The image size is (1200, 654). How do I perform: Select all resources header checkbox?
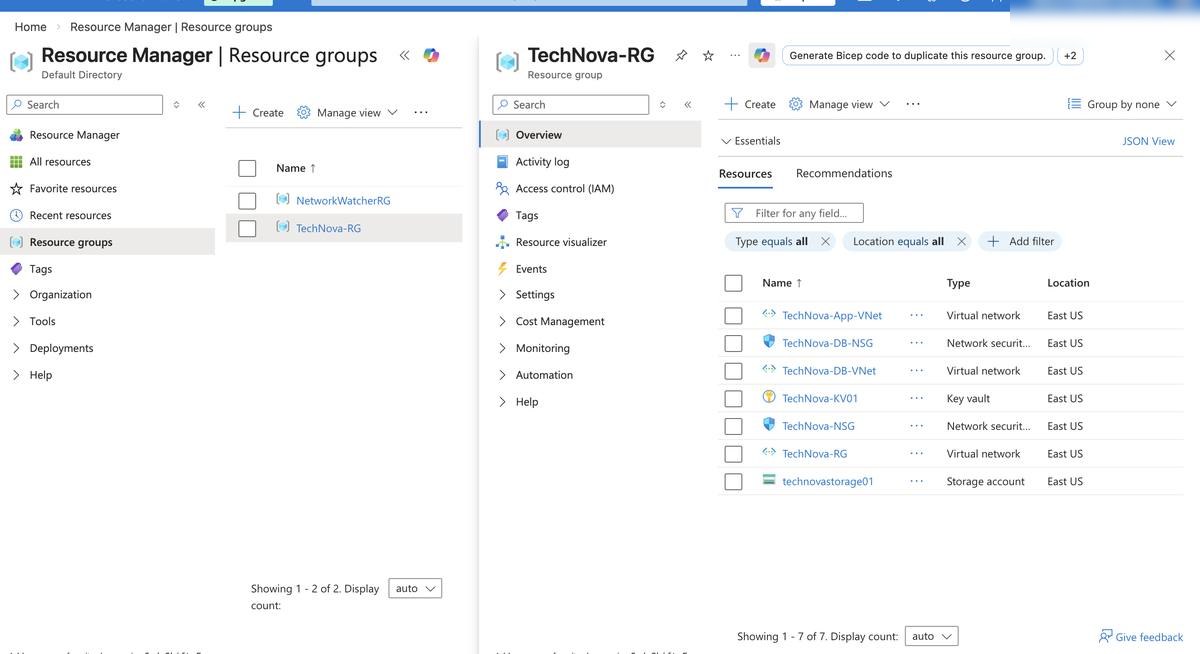point(733,283)
